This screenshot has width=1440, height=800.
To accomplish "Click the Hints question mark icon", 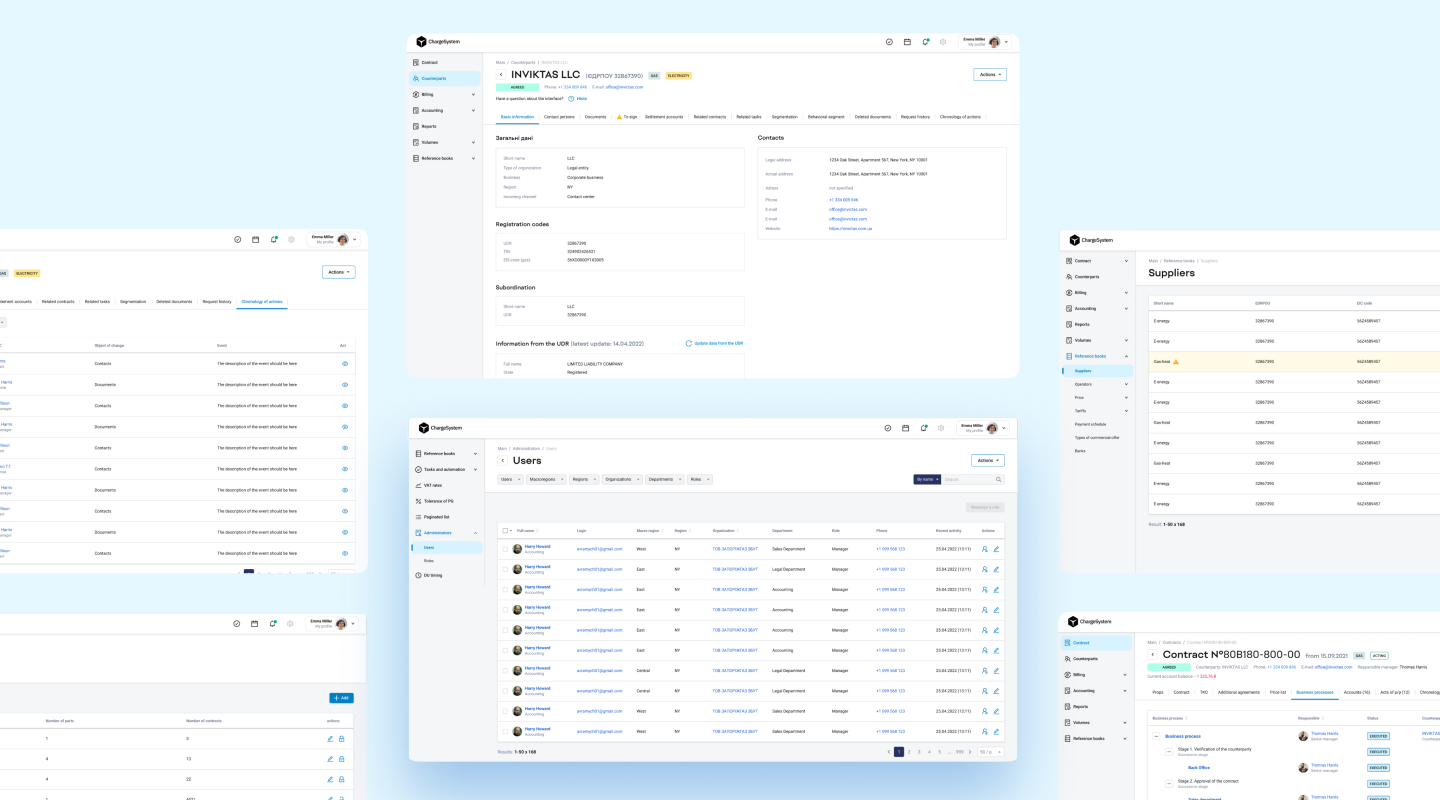I will pyautogui.click(x=571, y=99).
